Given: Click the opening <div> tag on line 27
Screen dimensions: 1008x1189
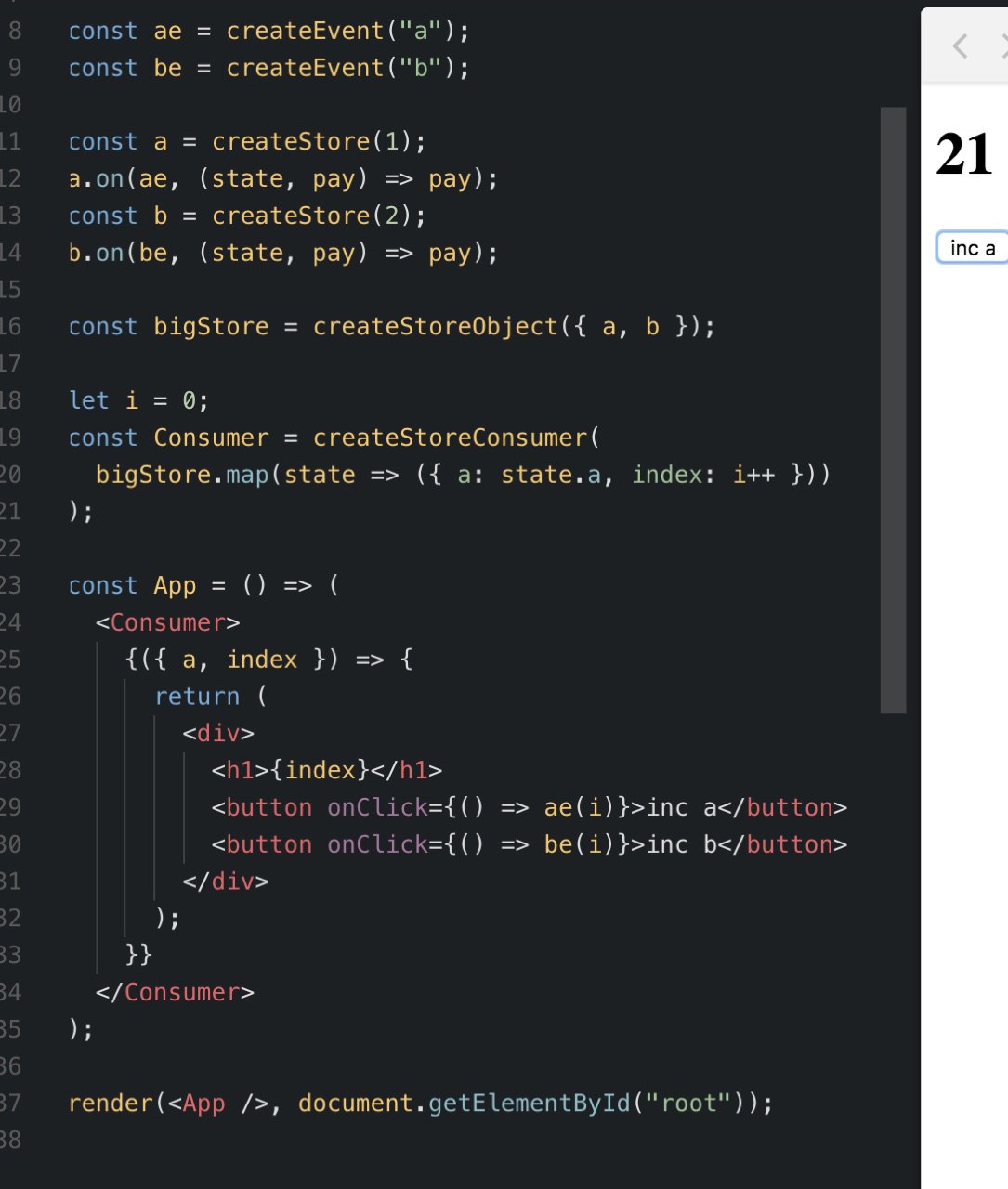Looking at the screenshot, I should (218, 733).
